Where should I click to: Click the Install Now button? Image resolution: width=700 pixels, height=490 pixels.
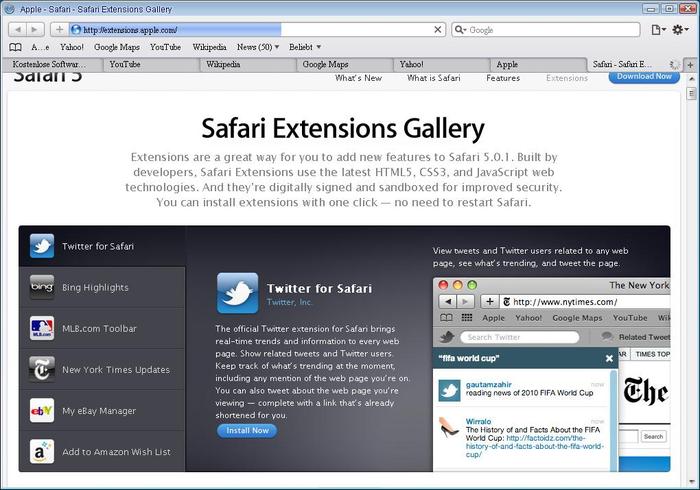[247, 431]
